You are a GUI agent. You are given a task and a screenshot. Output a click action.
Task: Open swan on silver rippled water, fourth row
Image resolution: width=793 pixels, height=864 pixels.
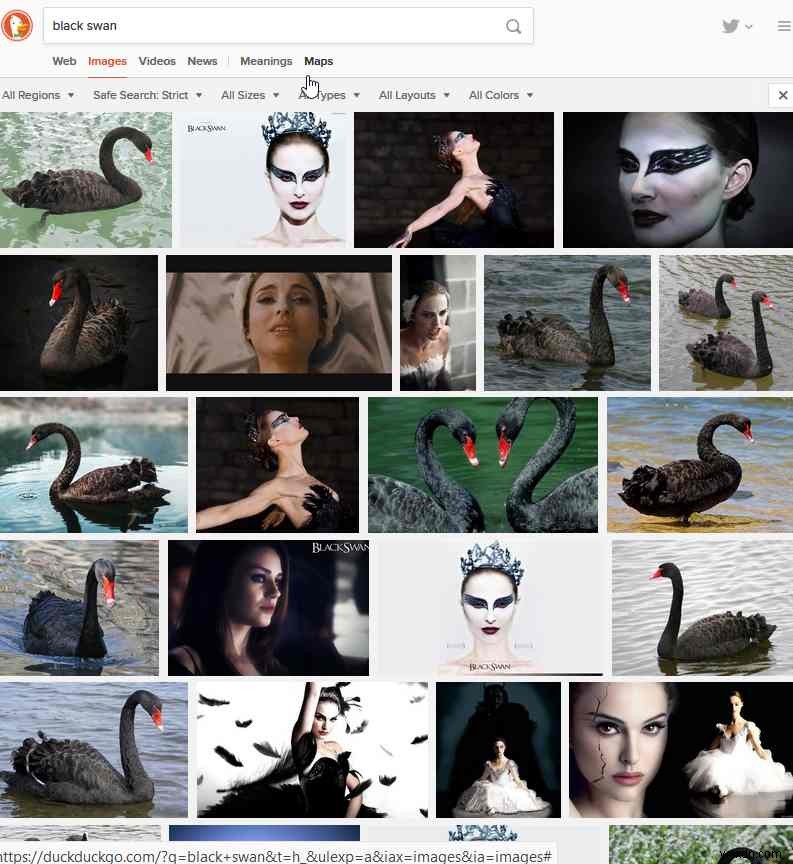[703, 607]
